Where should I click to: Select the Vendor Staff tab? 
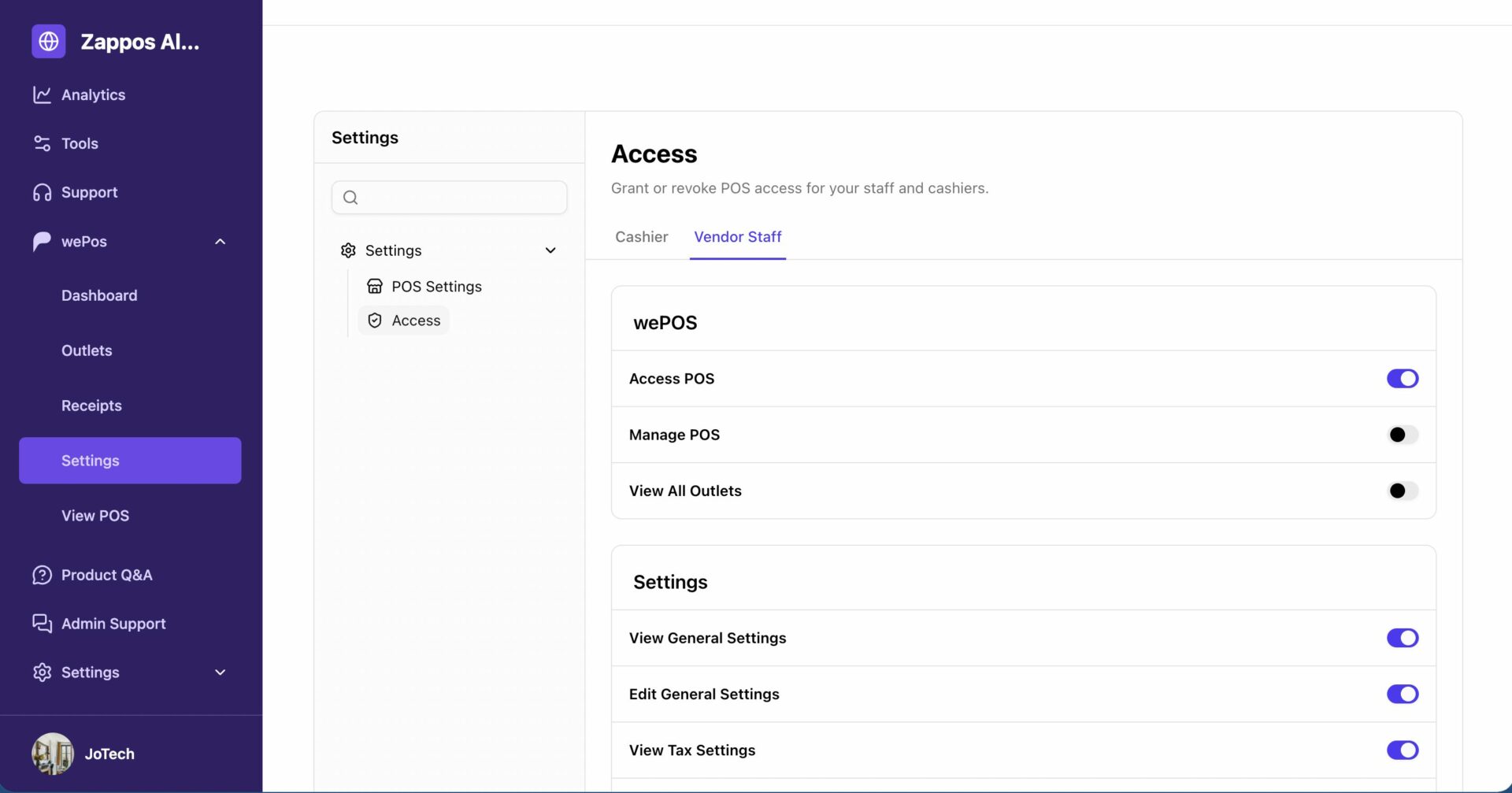pyautogui.click(x=737, y=237)
